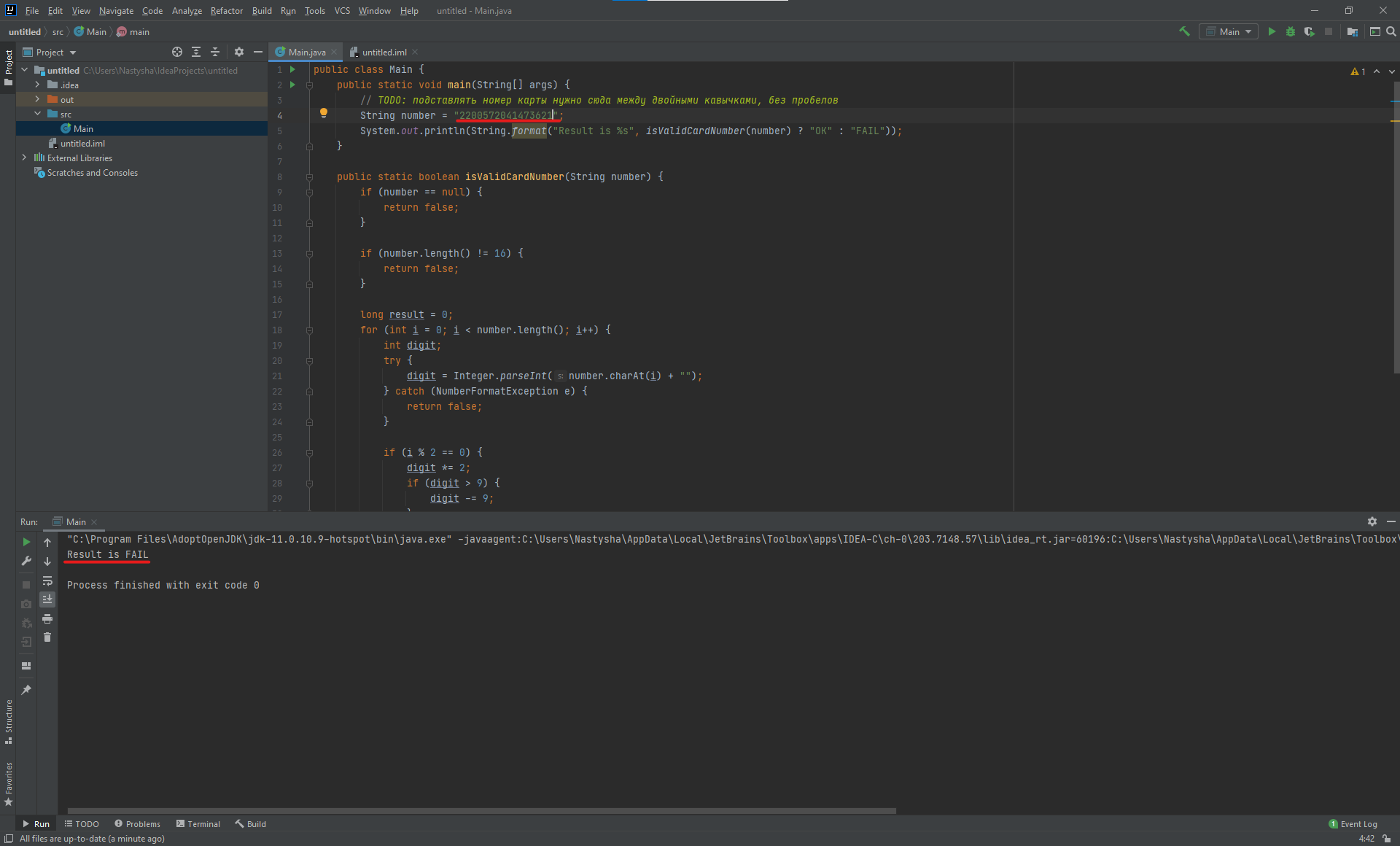This screenshot has width=1400, height=846.
Task: Click the Search Everywhere magnifier icon
Action: [x=1391, y=31]
